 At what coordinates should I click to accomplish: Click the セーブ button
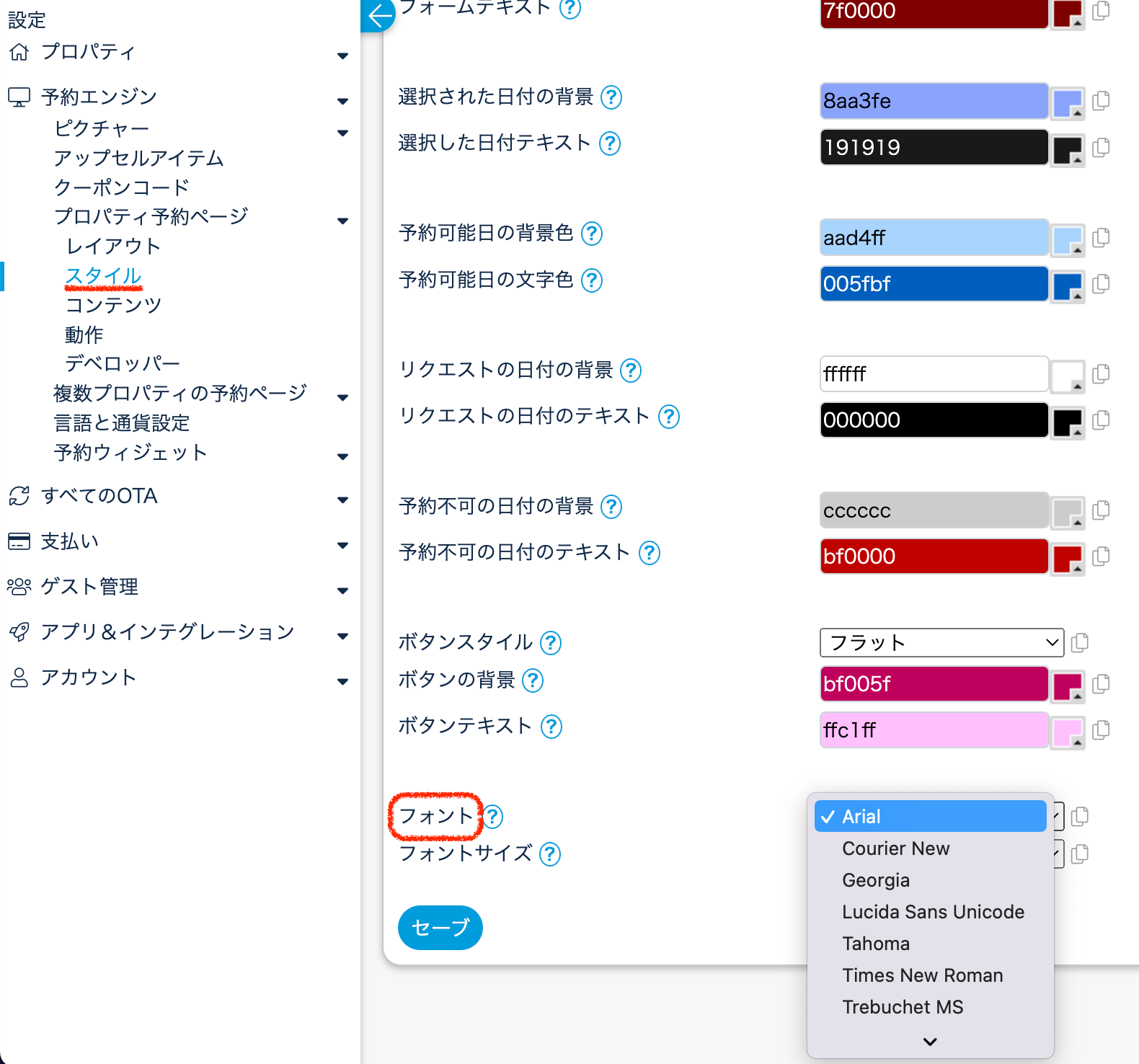[x=440, y=928]
